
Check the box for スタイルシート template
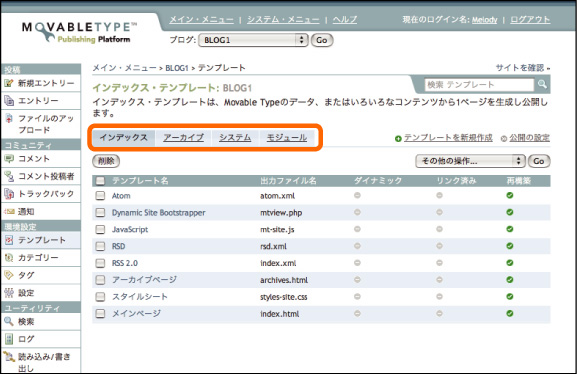coord(100,297)
